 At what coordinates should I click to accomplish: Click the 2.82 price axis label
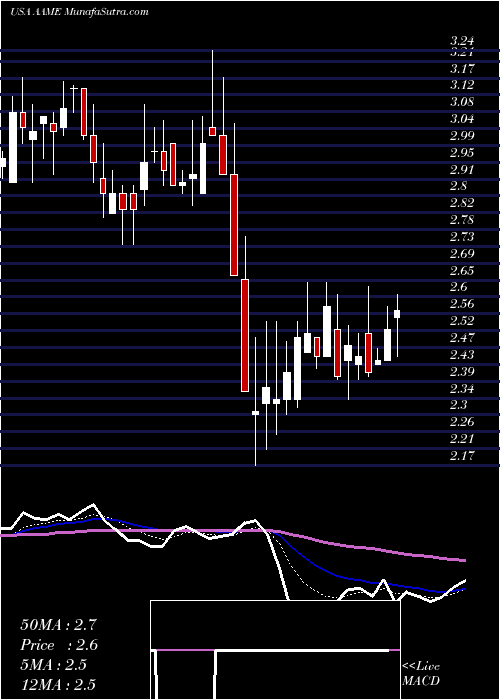click(462, 203)
